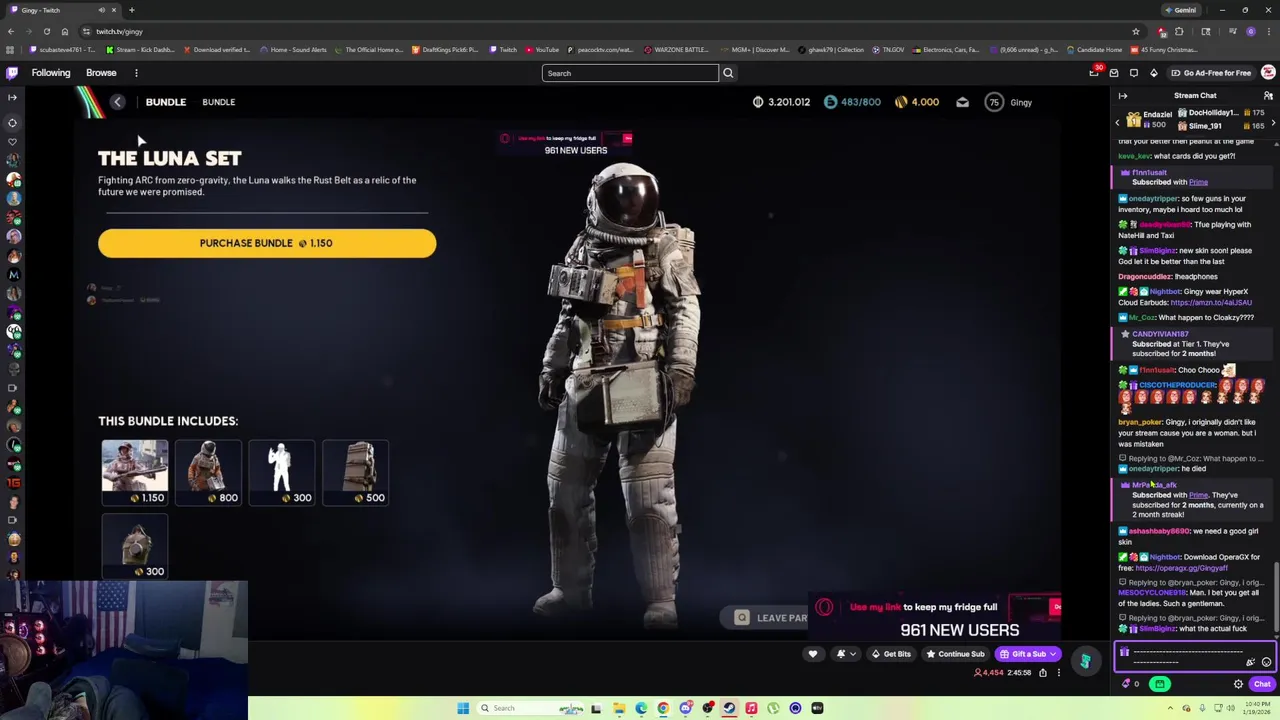Click Go Ad-Free for Free
This screenshot has width=1280, height=720.
(1210, 73)
